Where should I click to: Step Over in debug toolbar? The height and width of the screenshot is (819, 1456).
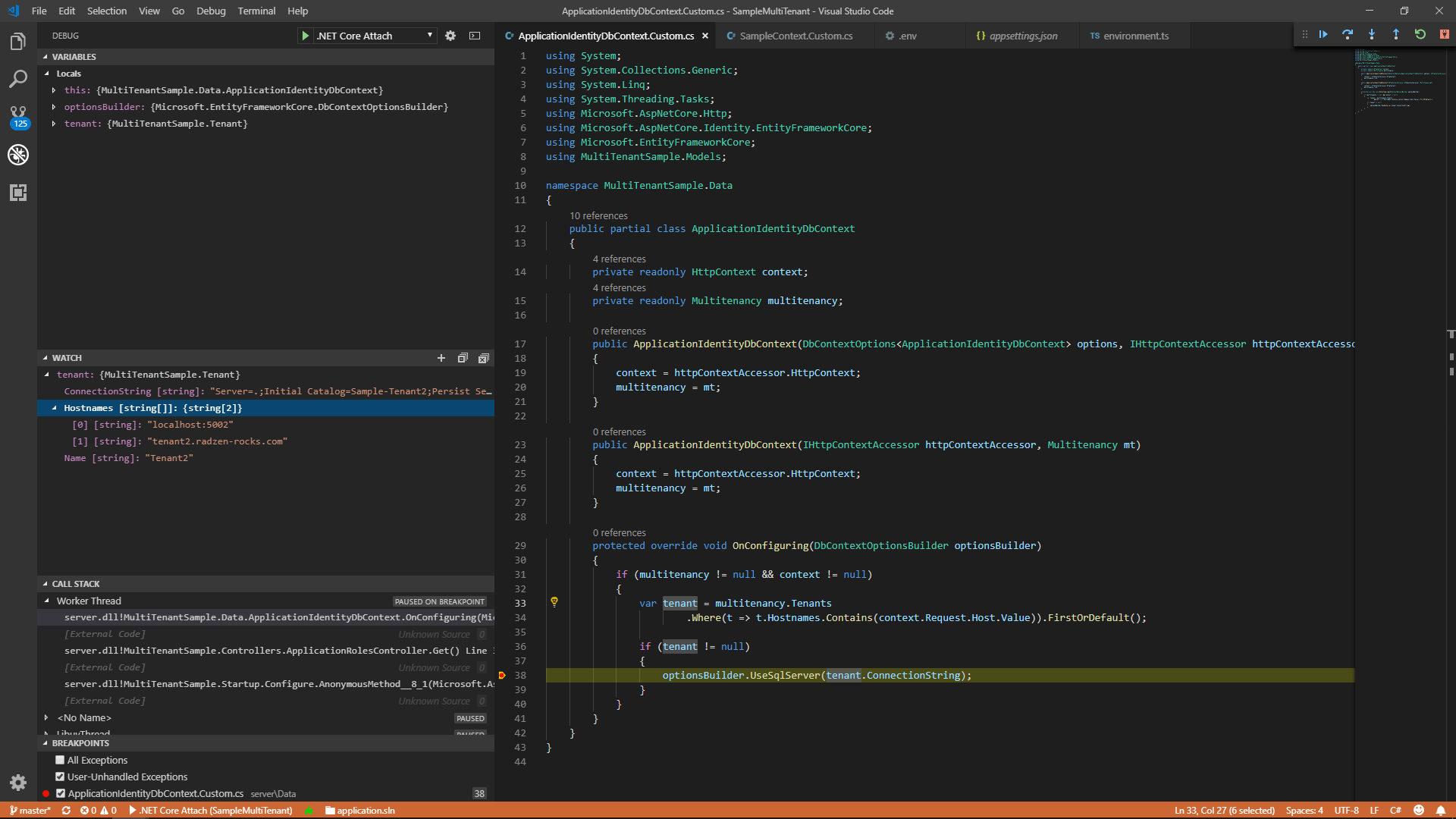pyautogui.click(x=1348, y=35)
